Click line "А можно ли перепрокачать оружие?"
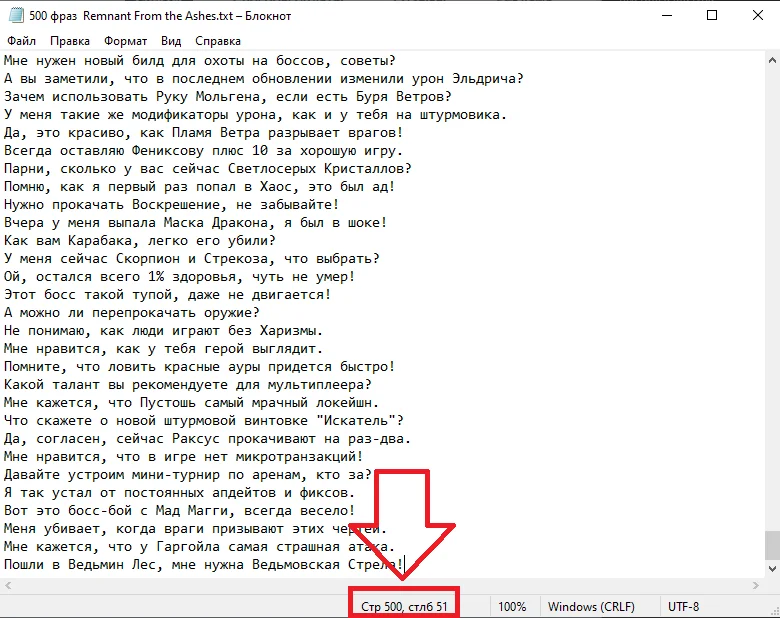The width and height of the screenshot is (780, 618). 132,312
